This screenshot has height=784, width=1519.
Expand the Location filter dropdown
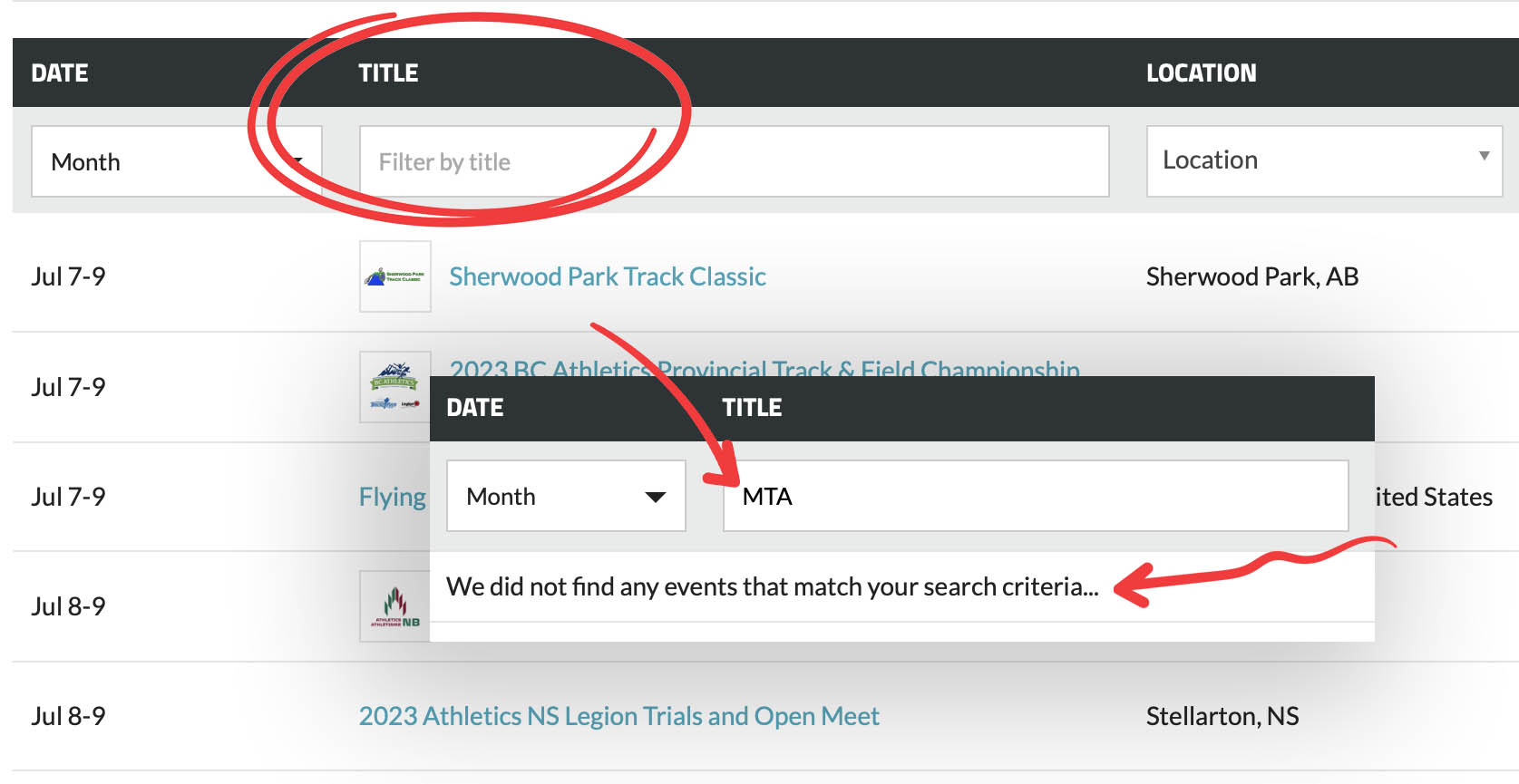1323,160
